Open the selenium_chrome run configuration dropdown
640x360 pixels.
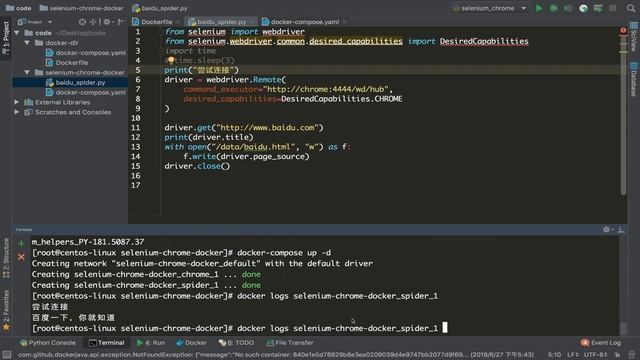tap(489, 8)
